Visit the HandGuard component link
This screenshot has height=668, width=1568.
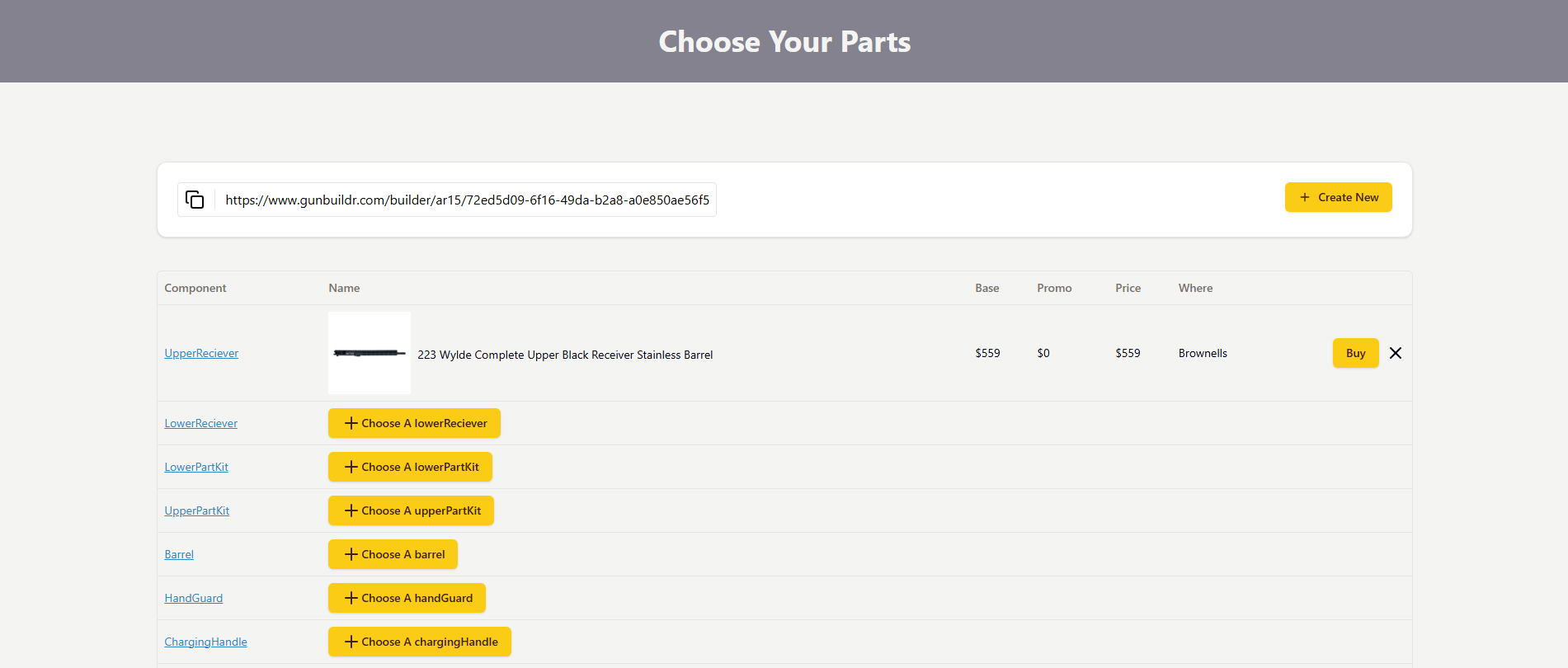pos(193,598)
